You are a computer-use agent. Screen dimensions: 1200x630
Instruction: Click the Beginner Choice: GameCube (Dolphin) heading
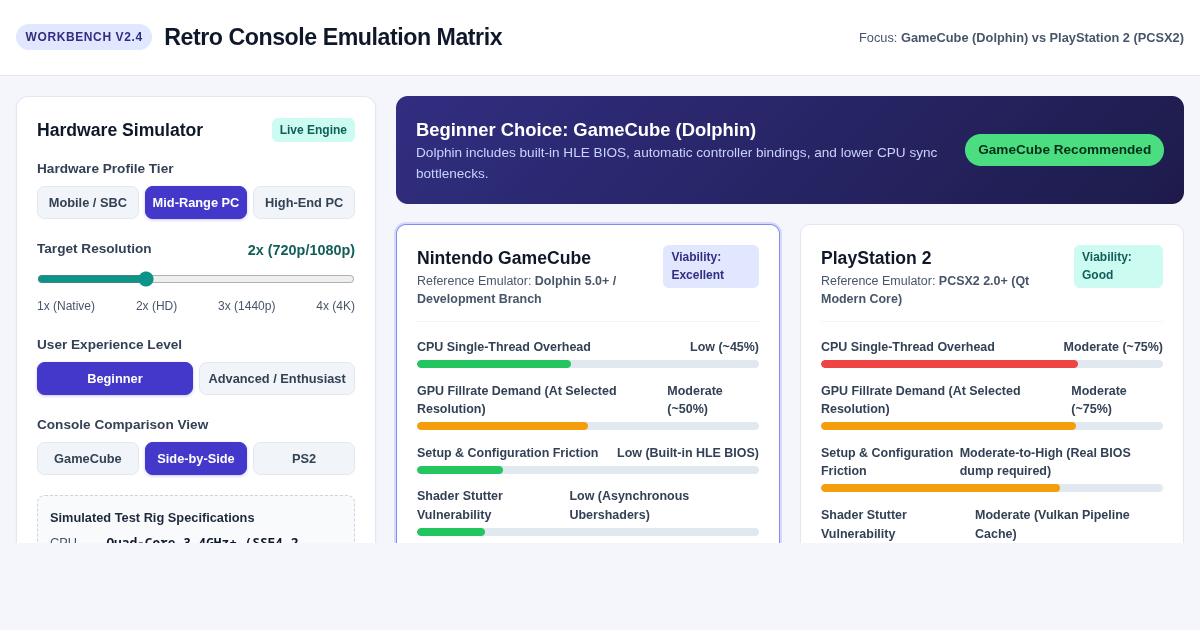click(x=586, y=130)
